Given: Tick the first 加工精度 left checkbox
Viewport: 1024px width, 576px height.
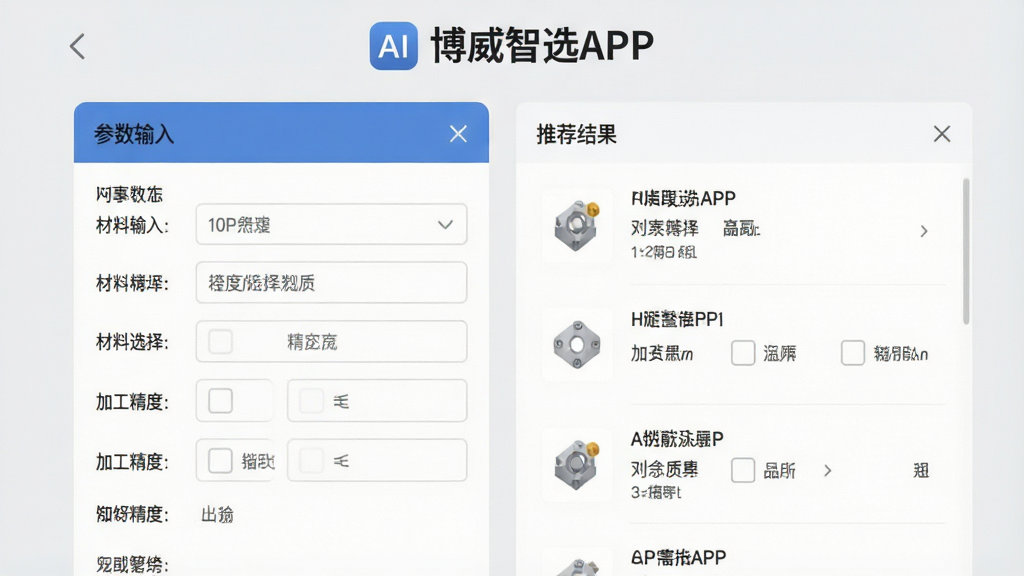Looking at the screenshot, I should point(220,400).
